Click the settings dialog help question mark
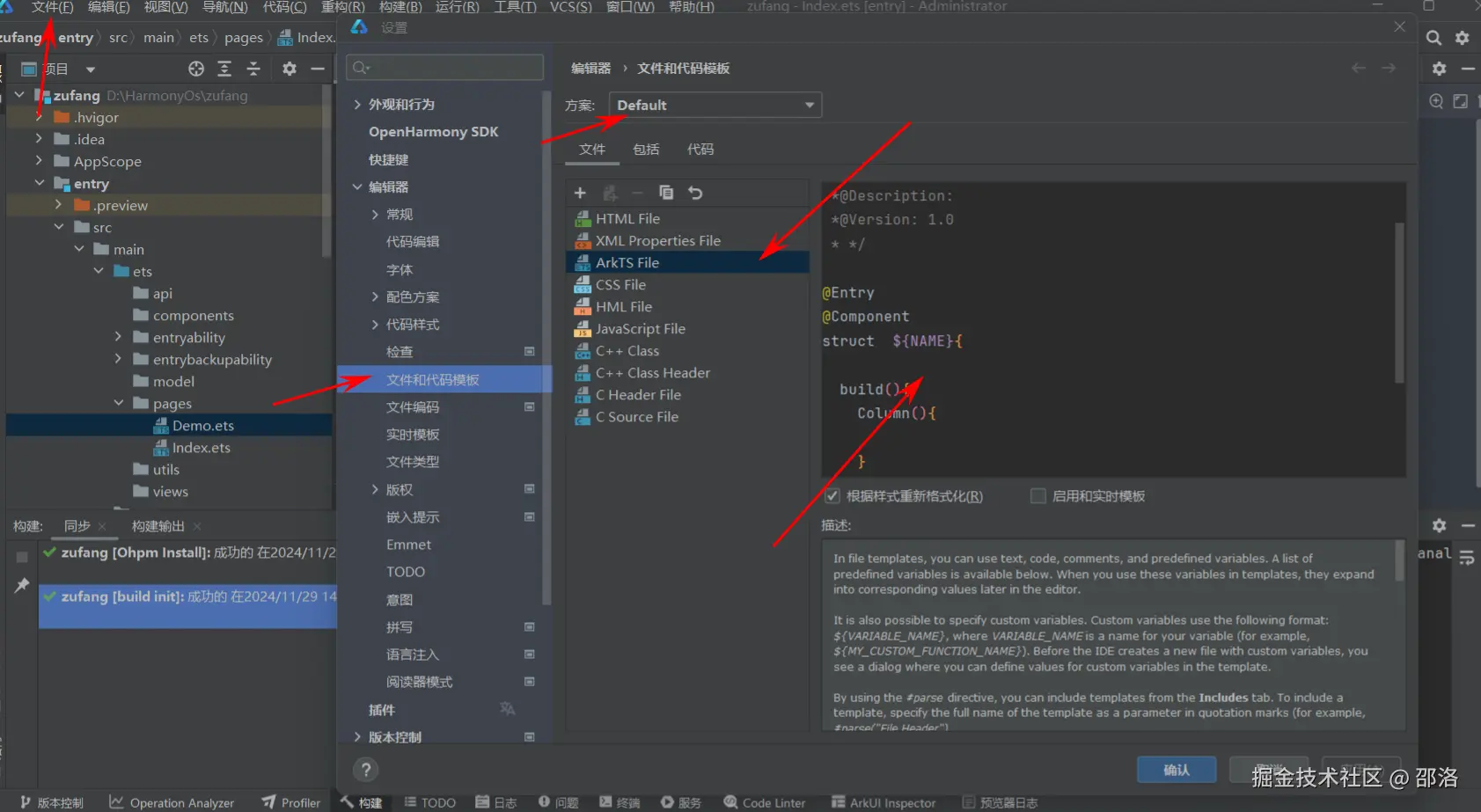The width and height of the screenshot is (1481, 812). click(366, 770)
